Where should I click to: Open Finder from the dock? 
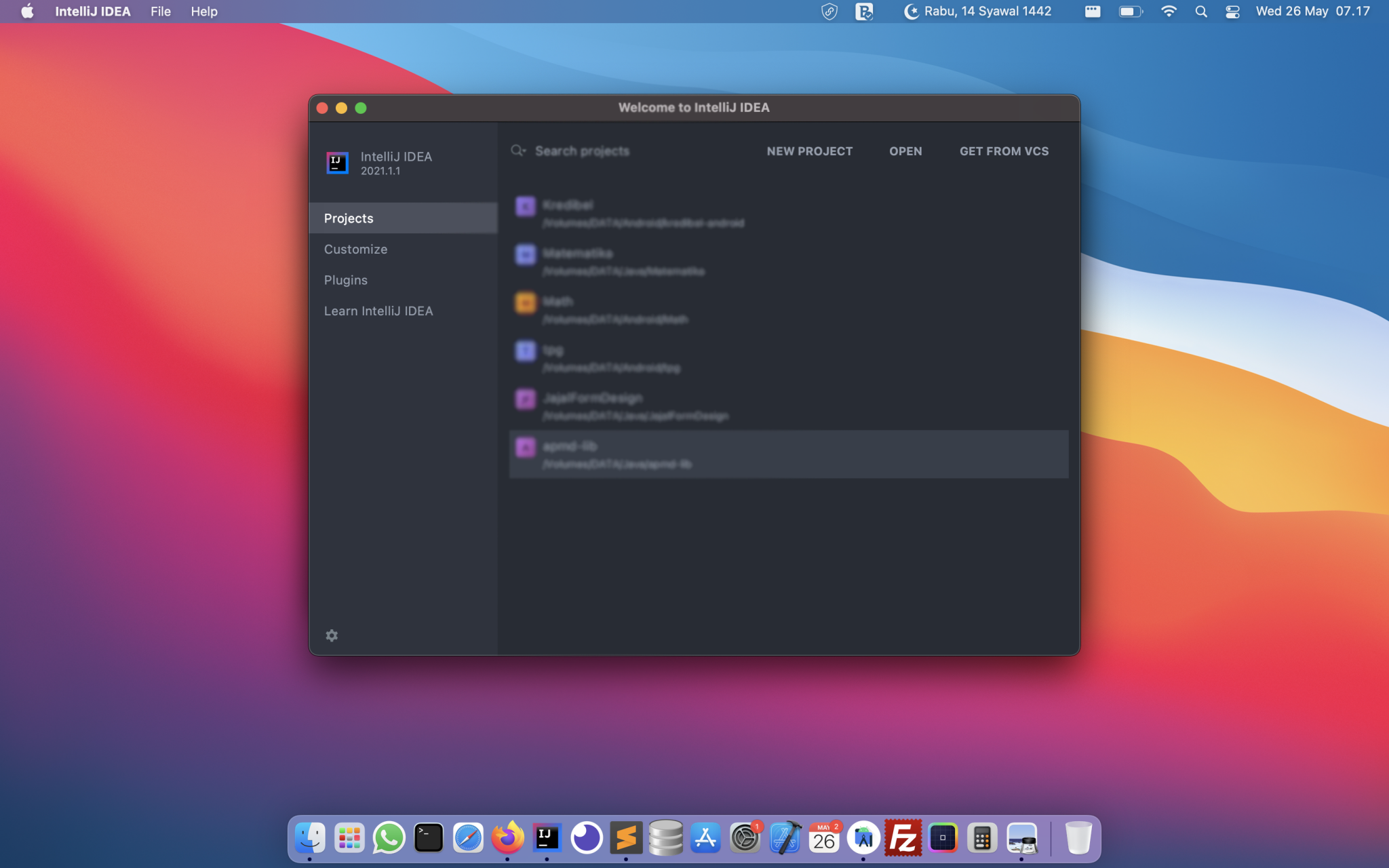[310, 838]
